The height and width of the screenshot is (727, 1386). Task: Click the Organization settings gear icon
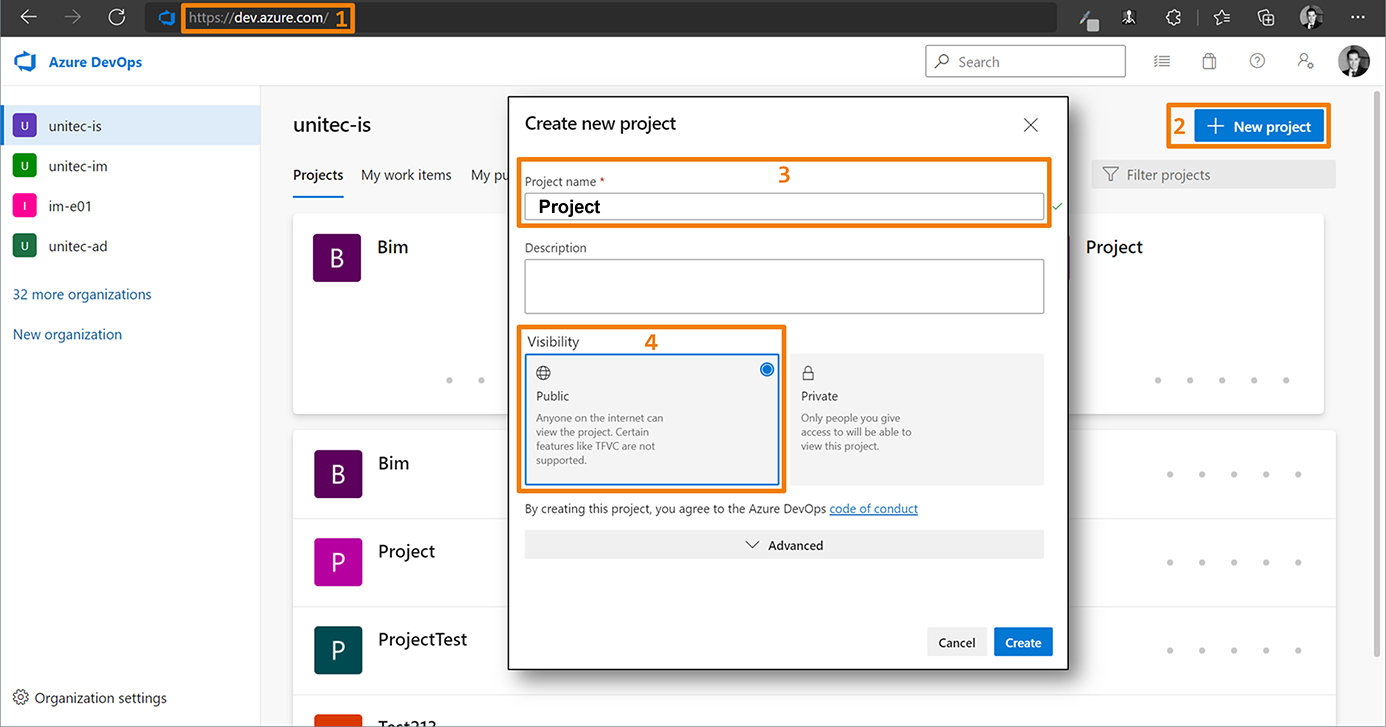click(20, 698)
